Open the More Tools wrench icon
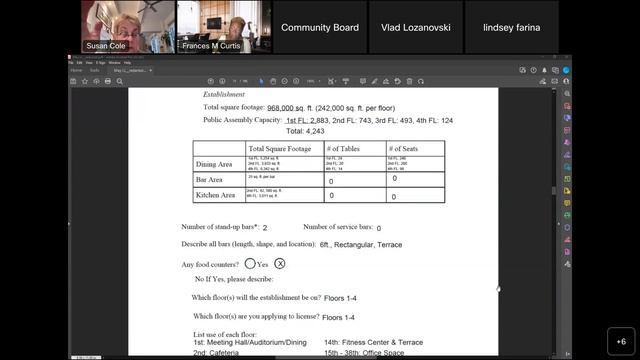The image size is (640, 360). (567, 264)
